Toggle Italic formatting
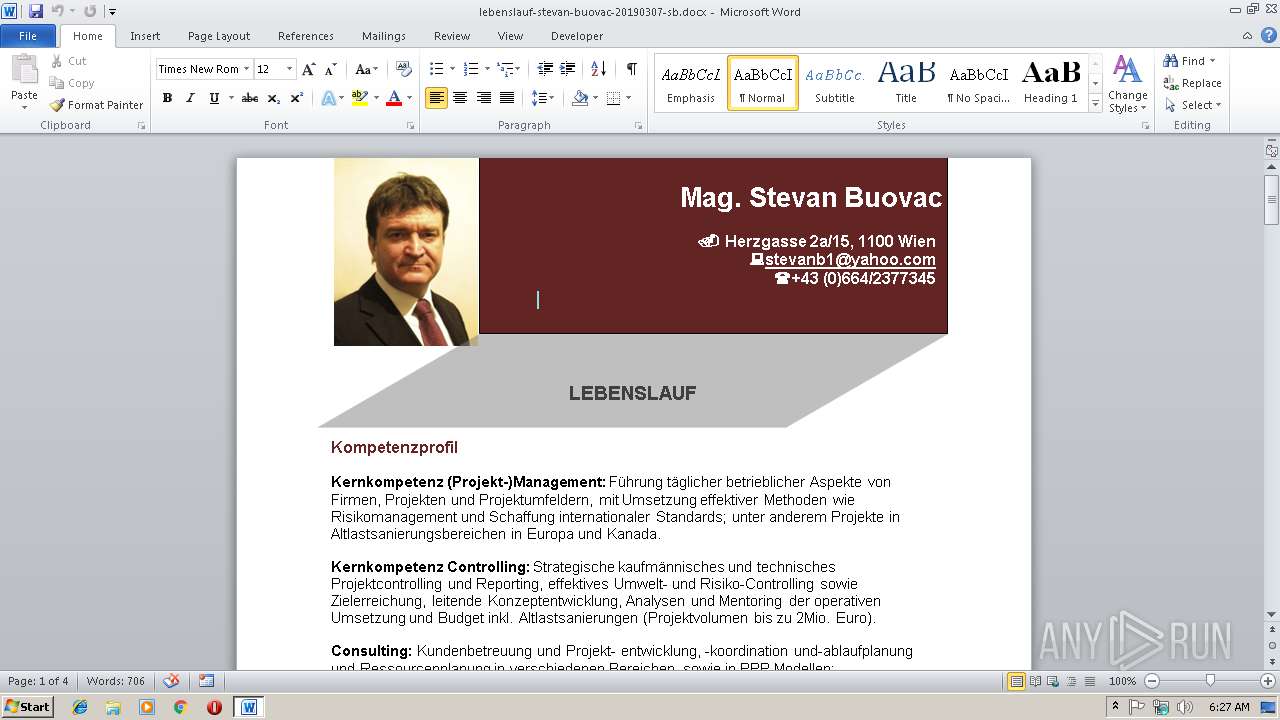This screenshot has height=720, width=1280. tap(190, 98)
